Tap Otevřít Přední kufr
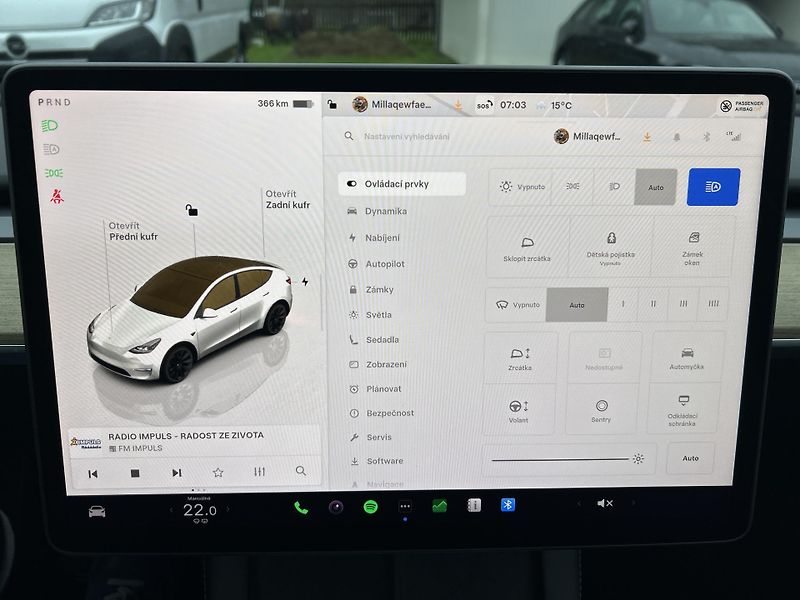The width and height of the screenshot is (800, 600). (x=133, y=231)
